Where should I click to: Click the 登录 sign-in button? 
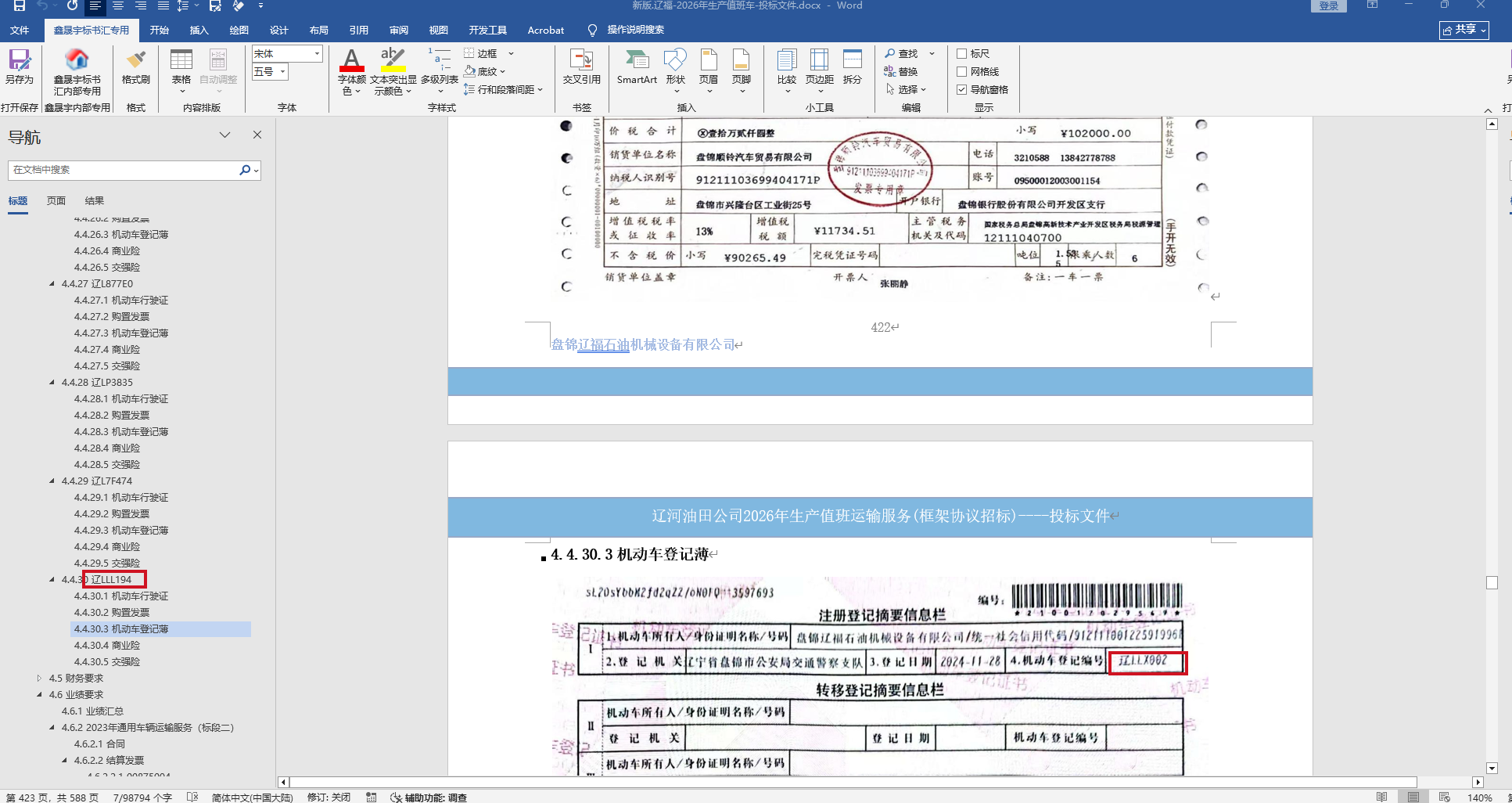[1329, 5]
